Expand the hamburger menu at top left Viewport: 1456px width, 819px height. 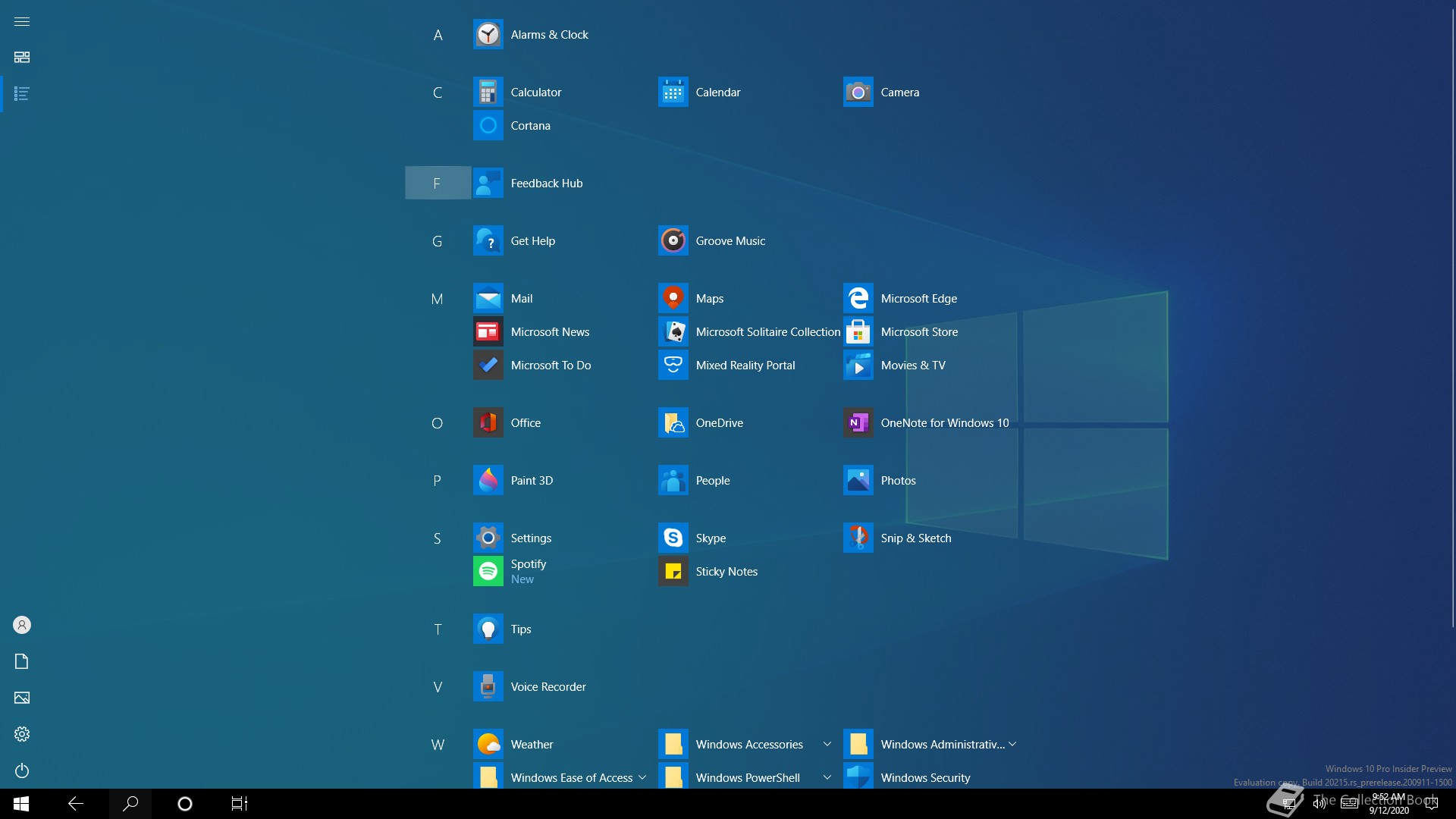coord(22,21)
